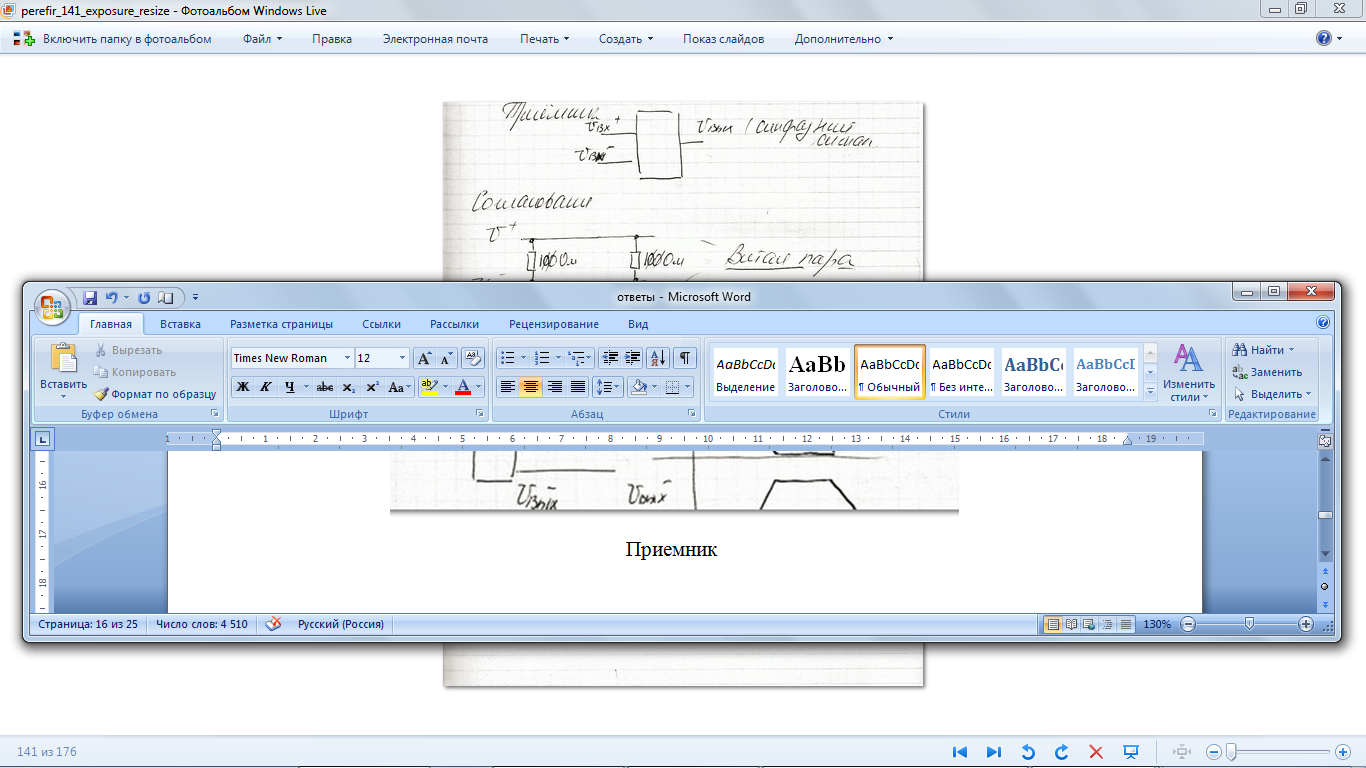Click the Sort (А-Я) icon
The width and height of the screenshot is (1366, 768).
click(x=658, y=358)
